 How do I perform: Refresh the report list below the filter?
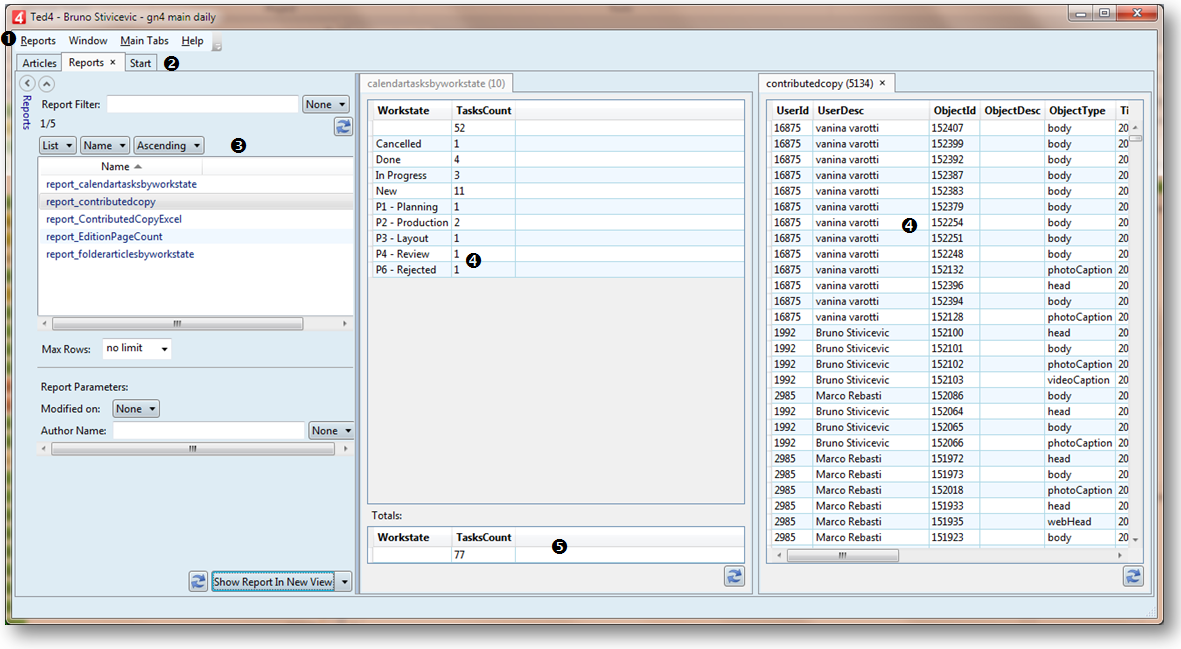tap(343, 126)
